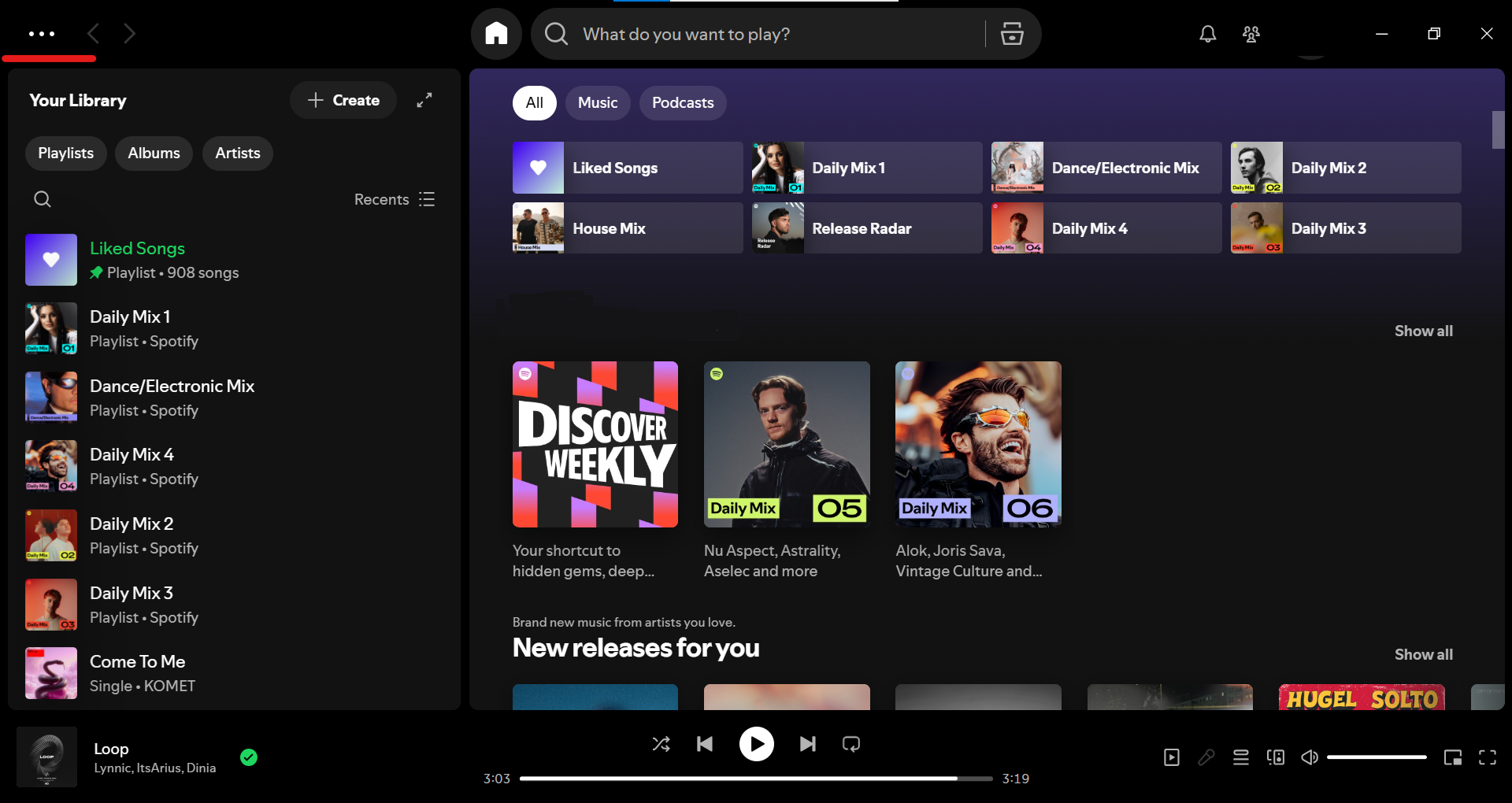The image size is (1512, 803).
Task: Click Show all for new releases
Action: point(1423,655)
